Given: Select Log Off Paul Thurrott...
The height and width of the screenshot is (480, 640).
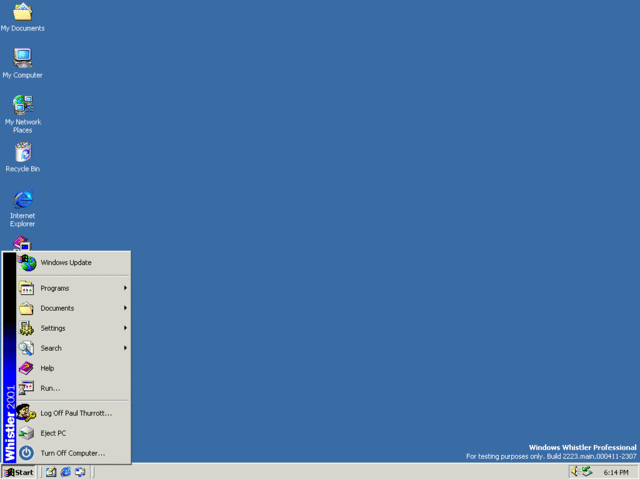Looking at the screenshot, I should point(73,413).
